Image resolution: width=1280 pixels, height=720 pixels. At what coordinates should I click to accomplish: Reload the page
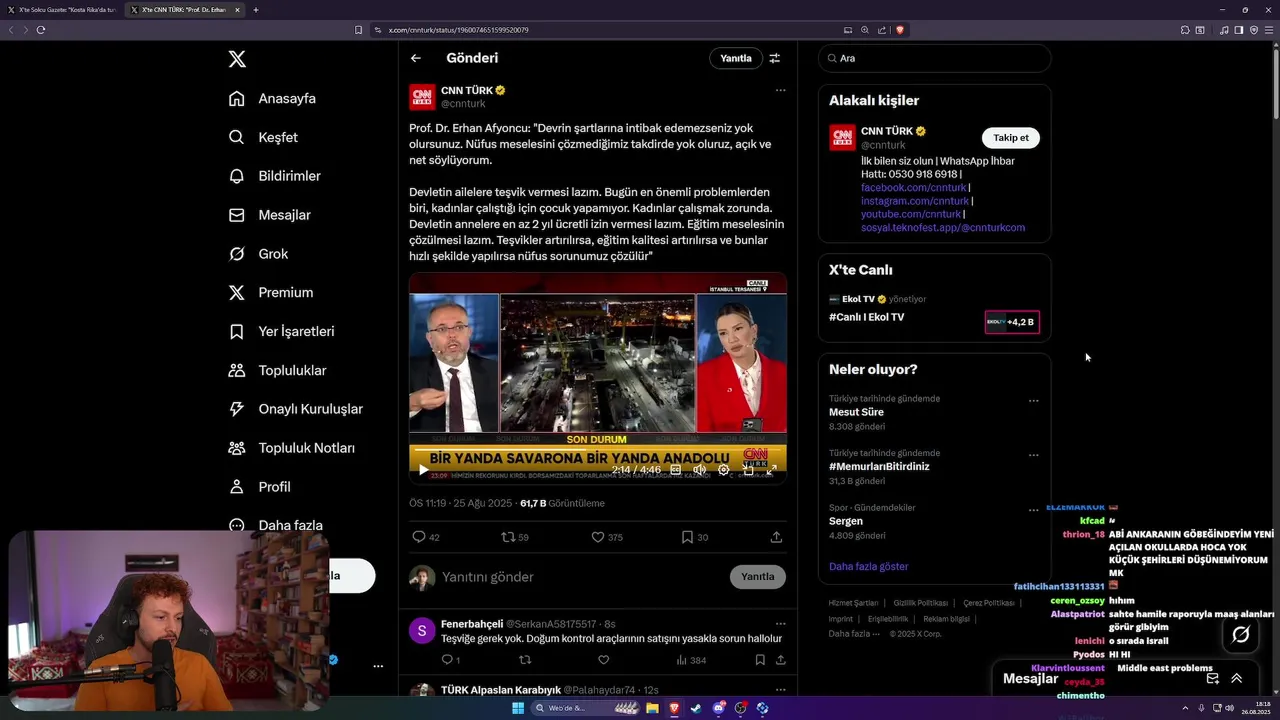pos(41,30)
